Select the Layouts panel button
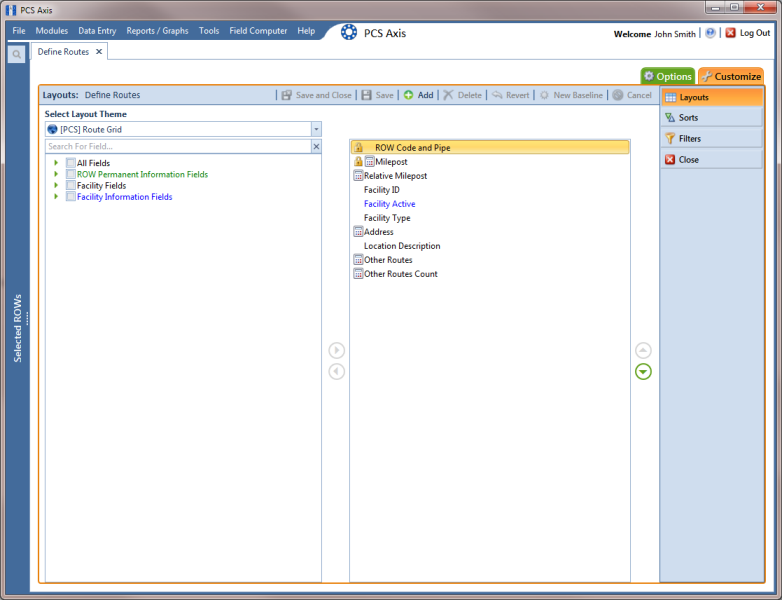The image size is (782, 600). coord(712,97)
